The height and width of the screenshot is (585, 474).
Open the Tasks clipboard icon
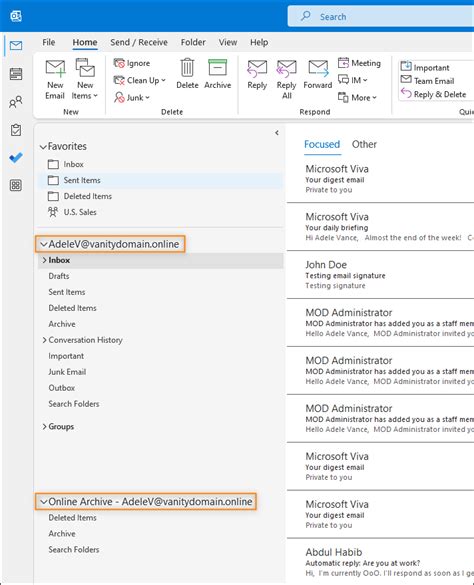click(x=16, y=130)
